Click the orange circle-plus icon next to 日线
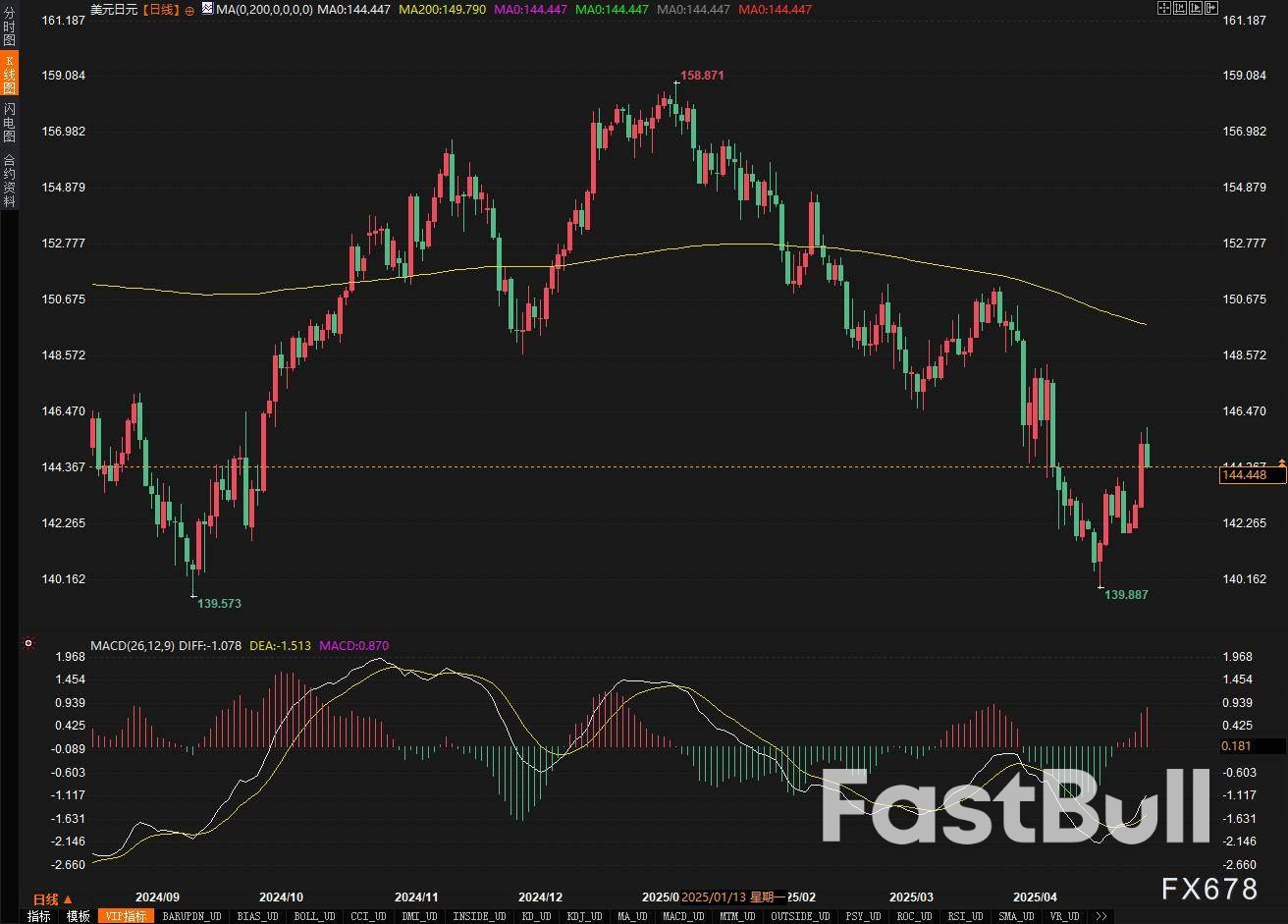The height and width of the screenshot is (924, 1288). click(x=188, y=9)
